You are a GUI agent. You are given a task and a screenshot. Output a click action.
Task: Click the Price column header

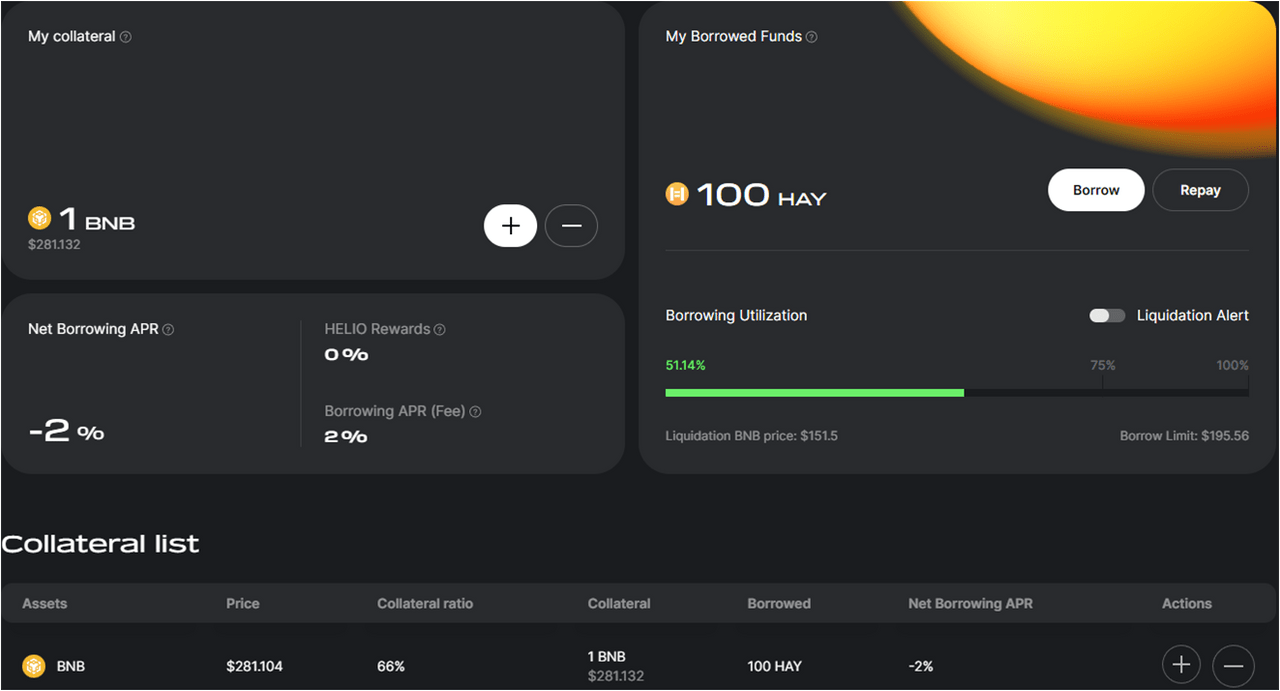pos(243,604)
